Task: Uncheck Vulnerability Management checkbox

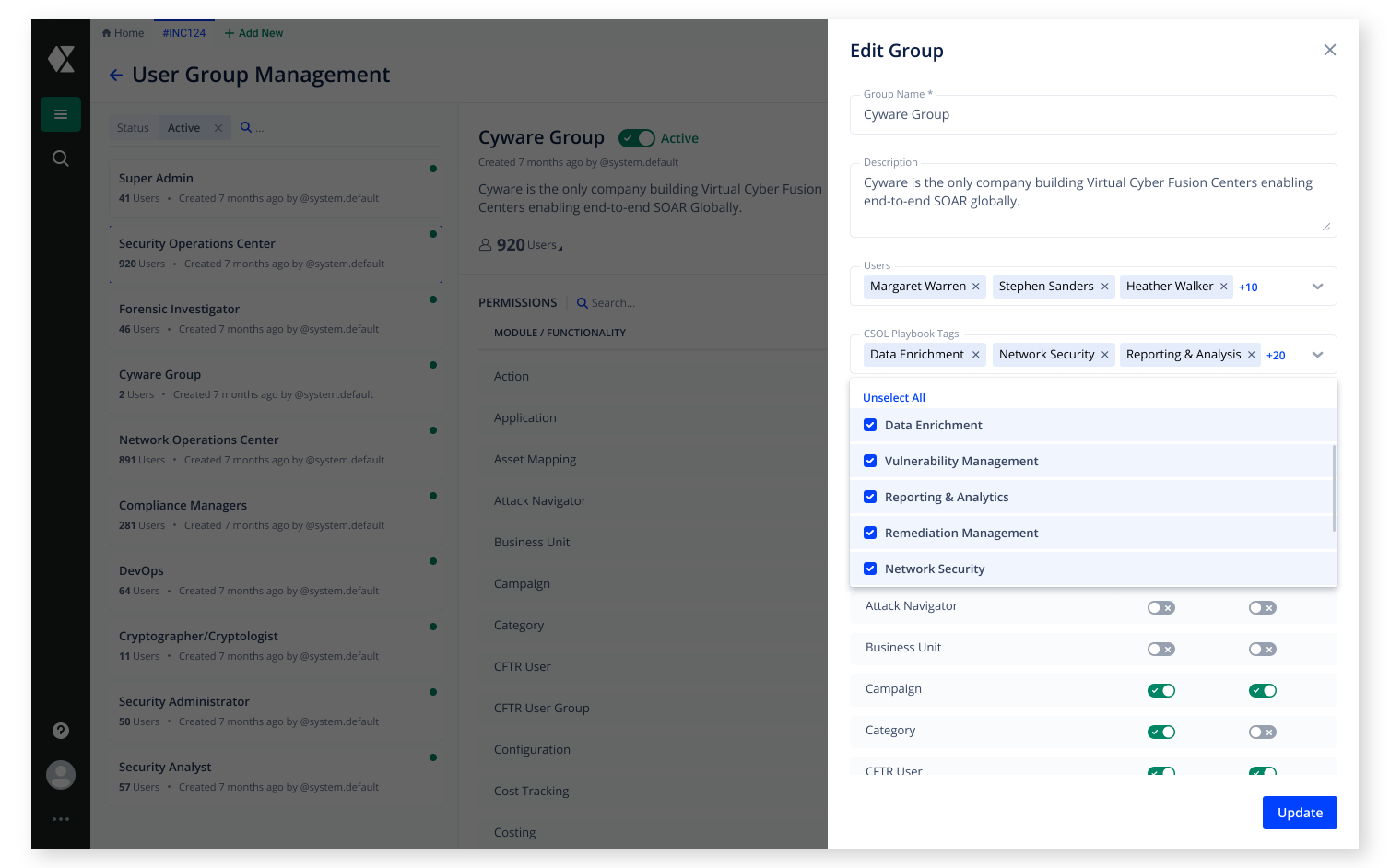Action: click(x=870, y=461)
